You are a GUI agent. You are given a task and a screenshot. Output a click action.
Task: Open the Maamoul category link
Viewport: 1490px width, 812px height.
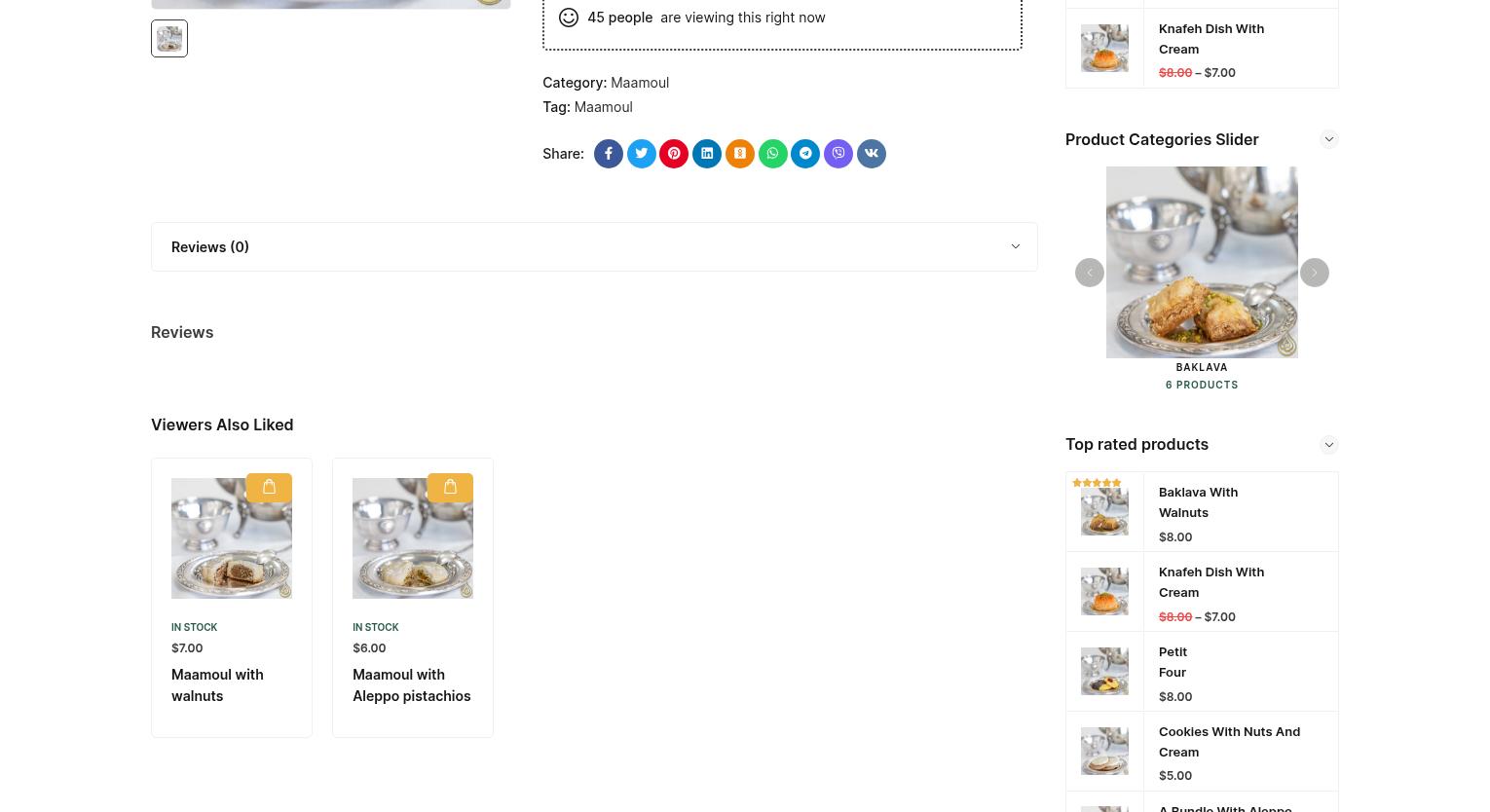[640, 83]
